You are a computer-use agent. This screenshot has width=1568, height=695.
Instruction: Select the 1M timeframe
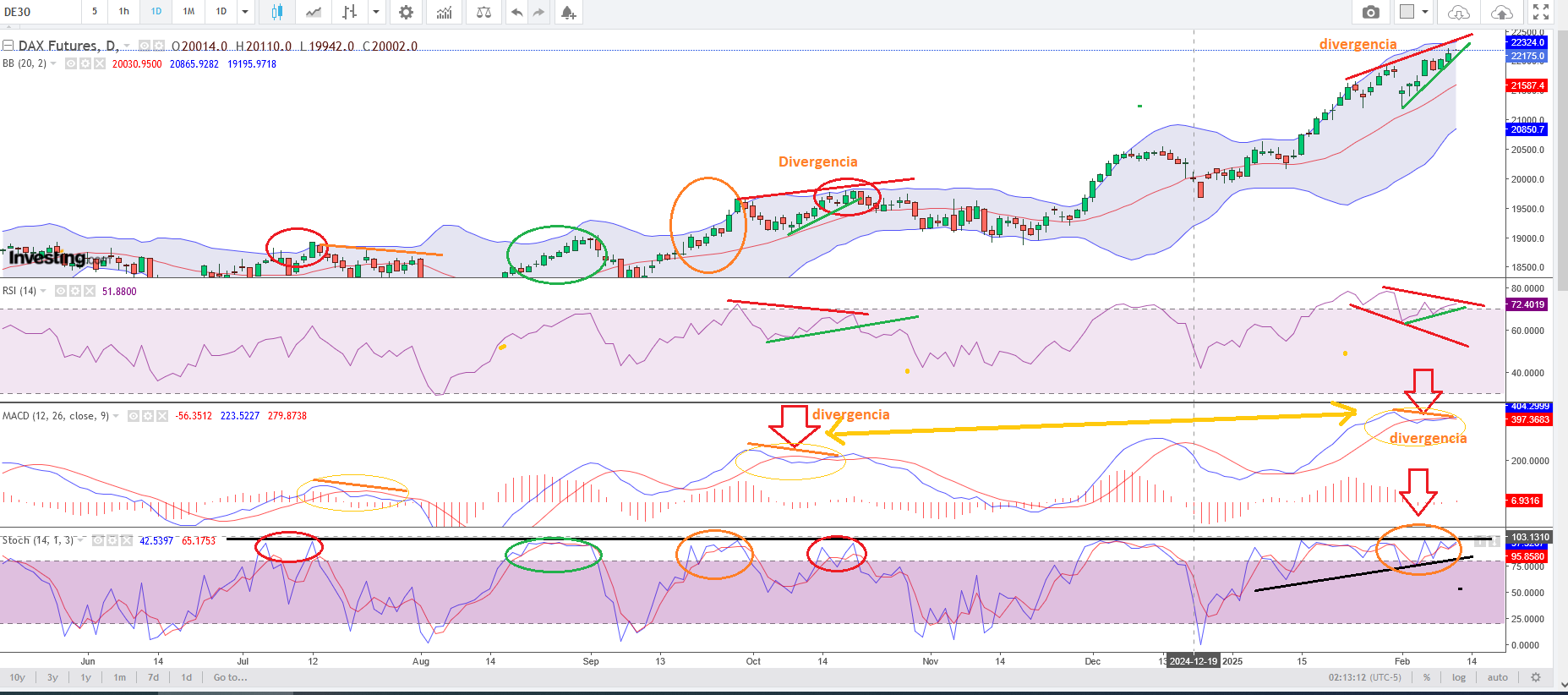pos(188,12)
